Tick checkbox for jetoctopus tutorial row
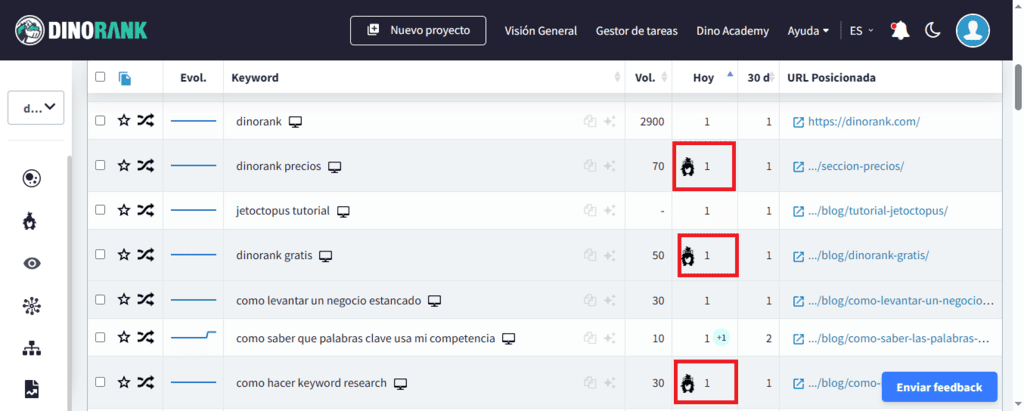 [100, 210]
